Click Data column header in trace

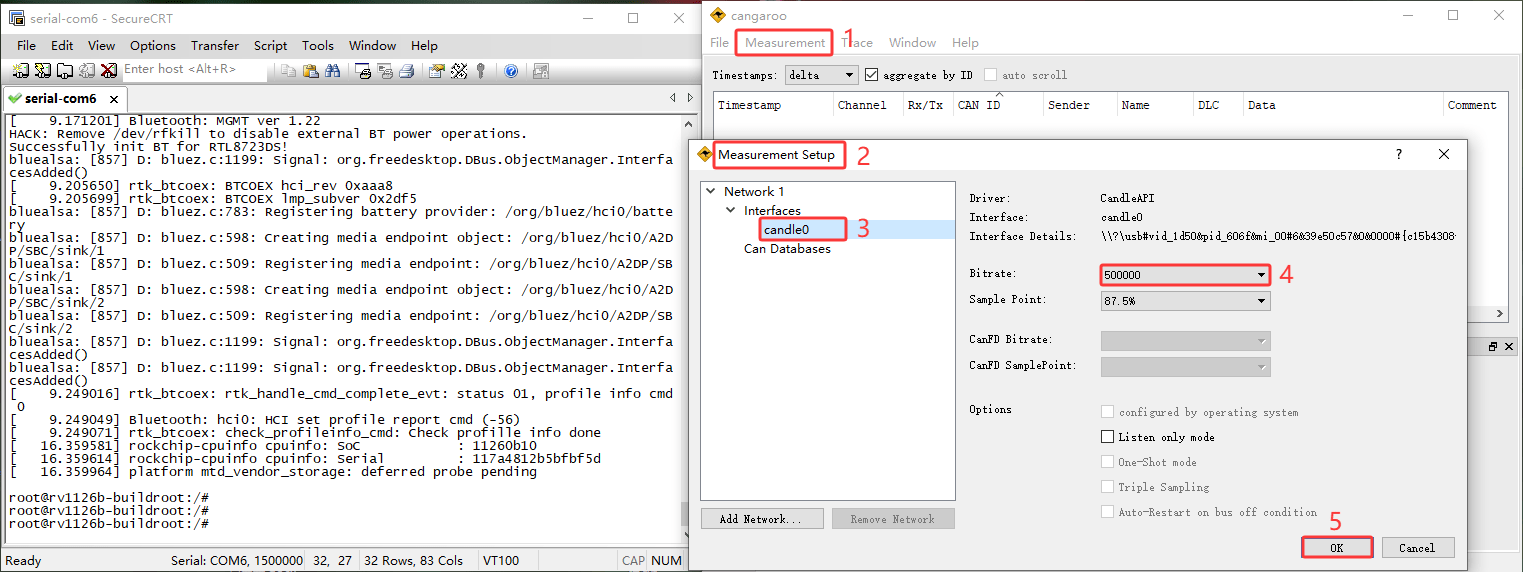click(x=1342, y=105)
